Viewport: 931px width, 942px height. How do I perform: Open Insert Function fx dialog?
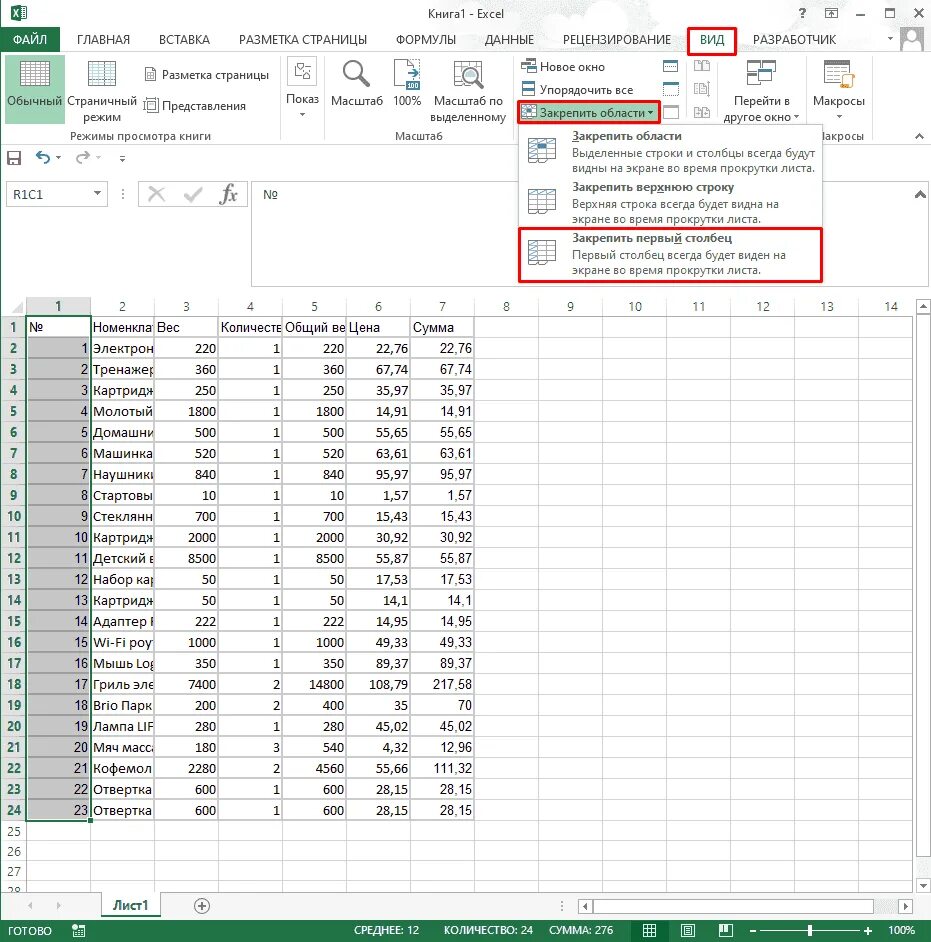[228, 194]
